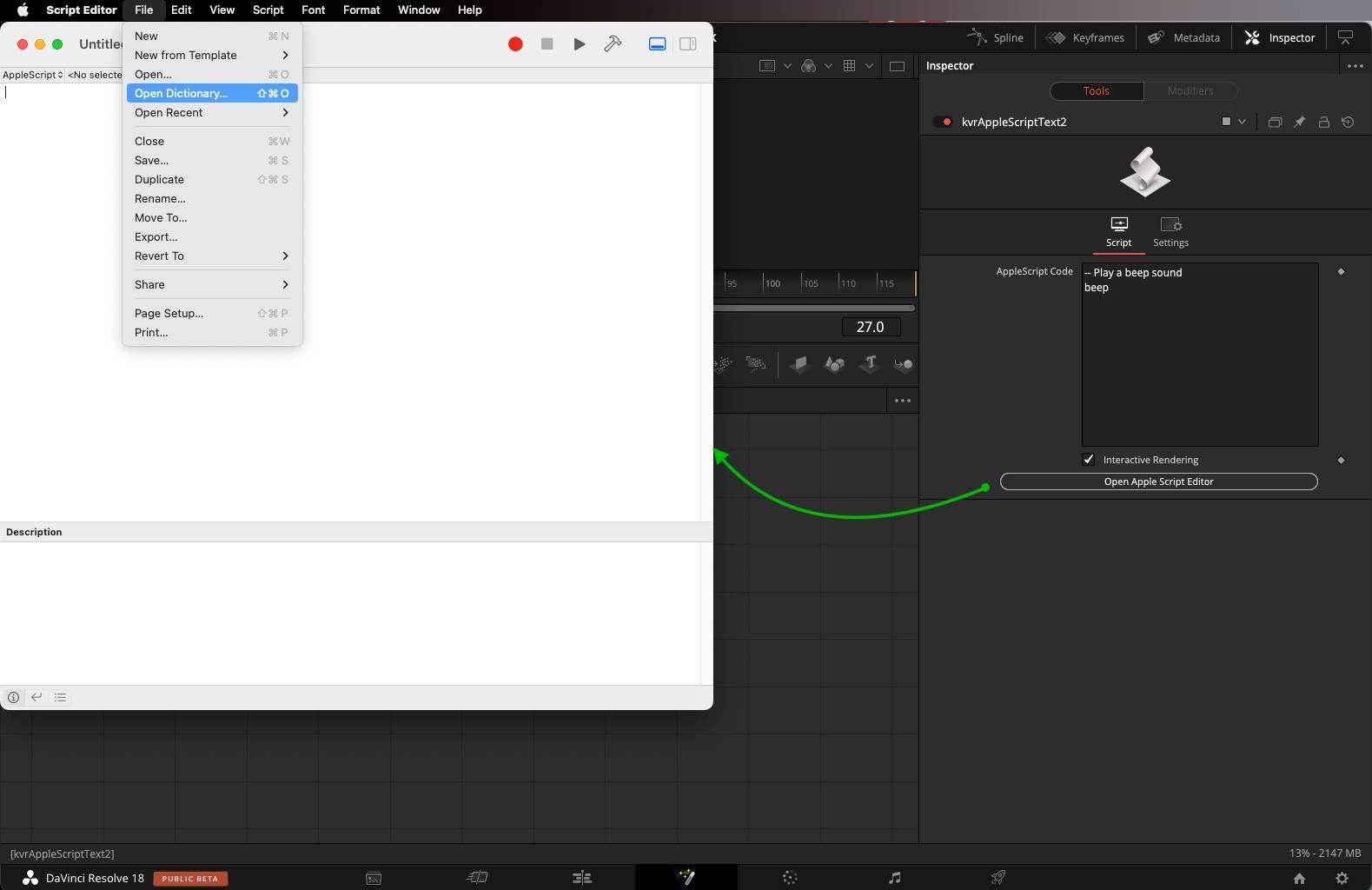Viewport: 1372px width, 890px height.
Task: Open the region of interest dropdown arrow
Action: tap(787, 66)
